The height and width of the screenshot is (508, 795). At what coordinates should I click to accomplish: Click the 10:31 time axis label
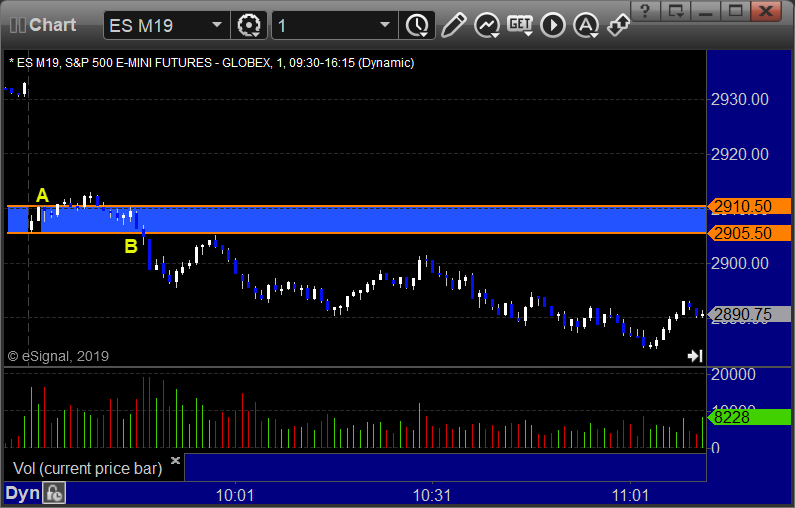click(x=432, y=495)
